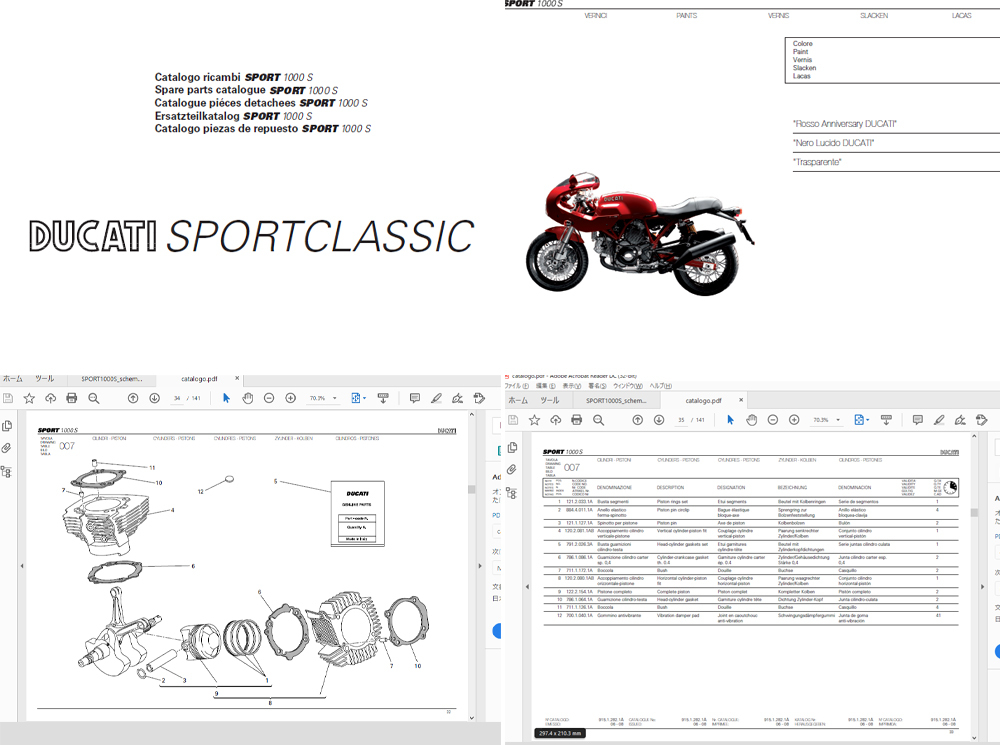Open find magnifier in right Acrobat window
Image resolution: width=1000 pixels, height=745 pixels.
pyautogui.click(x=598, y=420)
